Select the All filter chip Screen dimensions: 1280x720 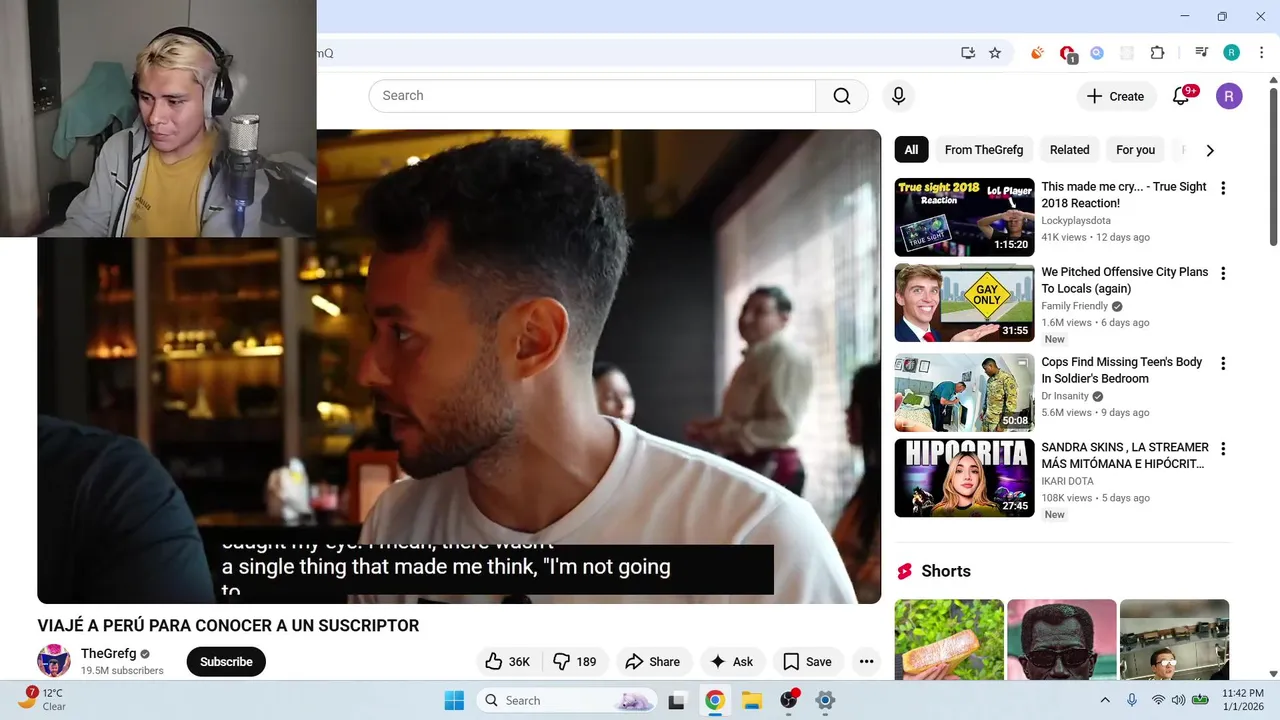click(x=911, y=150)
